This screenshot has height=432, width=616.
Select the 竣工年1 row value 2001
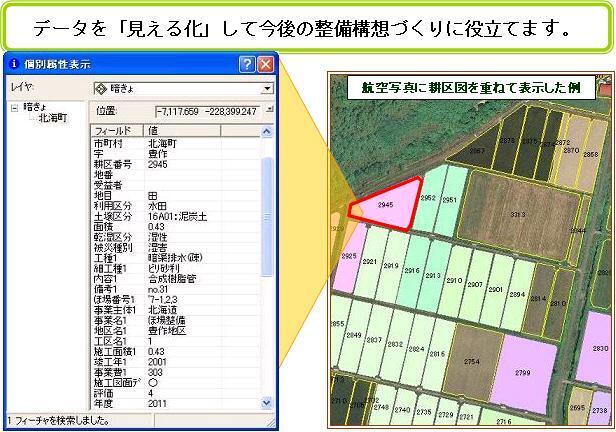157,362
